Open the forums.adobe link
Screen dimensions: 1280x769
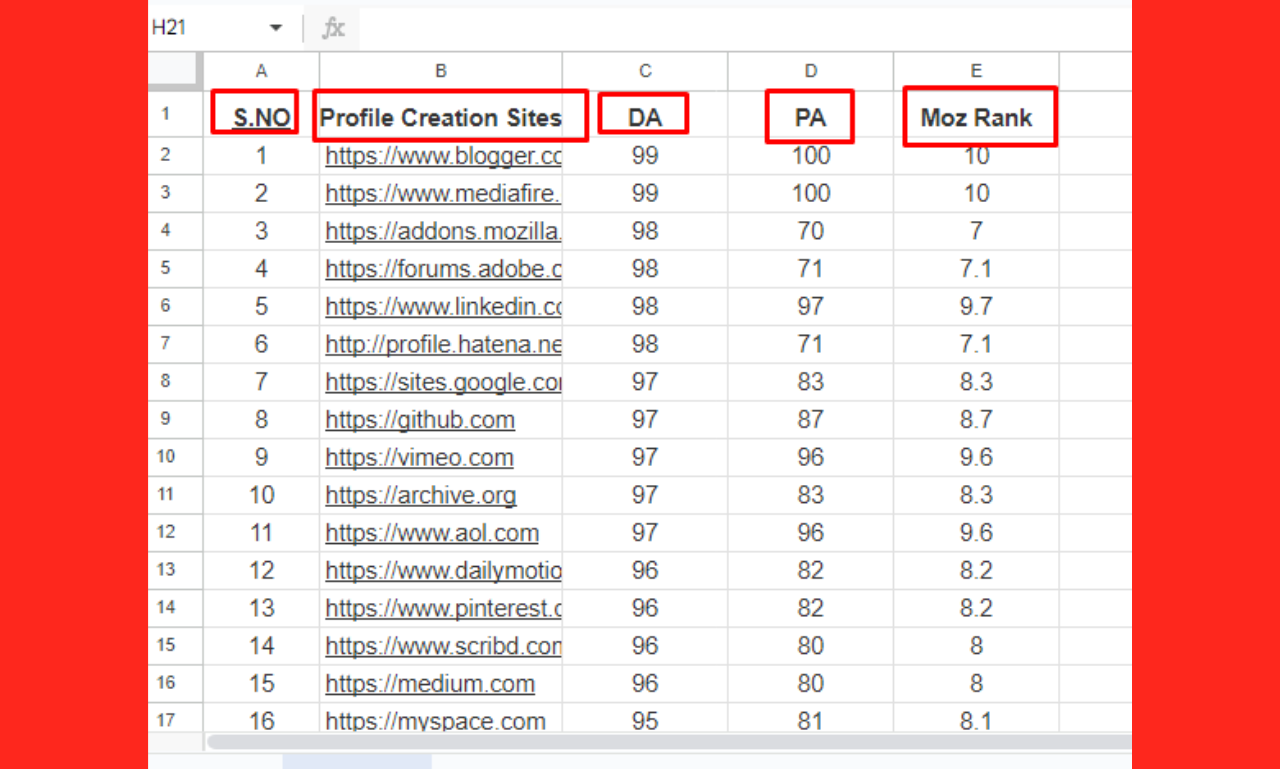[443, 269]
